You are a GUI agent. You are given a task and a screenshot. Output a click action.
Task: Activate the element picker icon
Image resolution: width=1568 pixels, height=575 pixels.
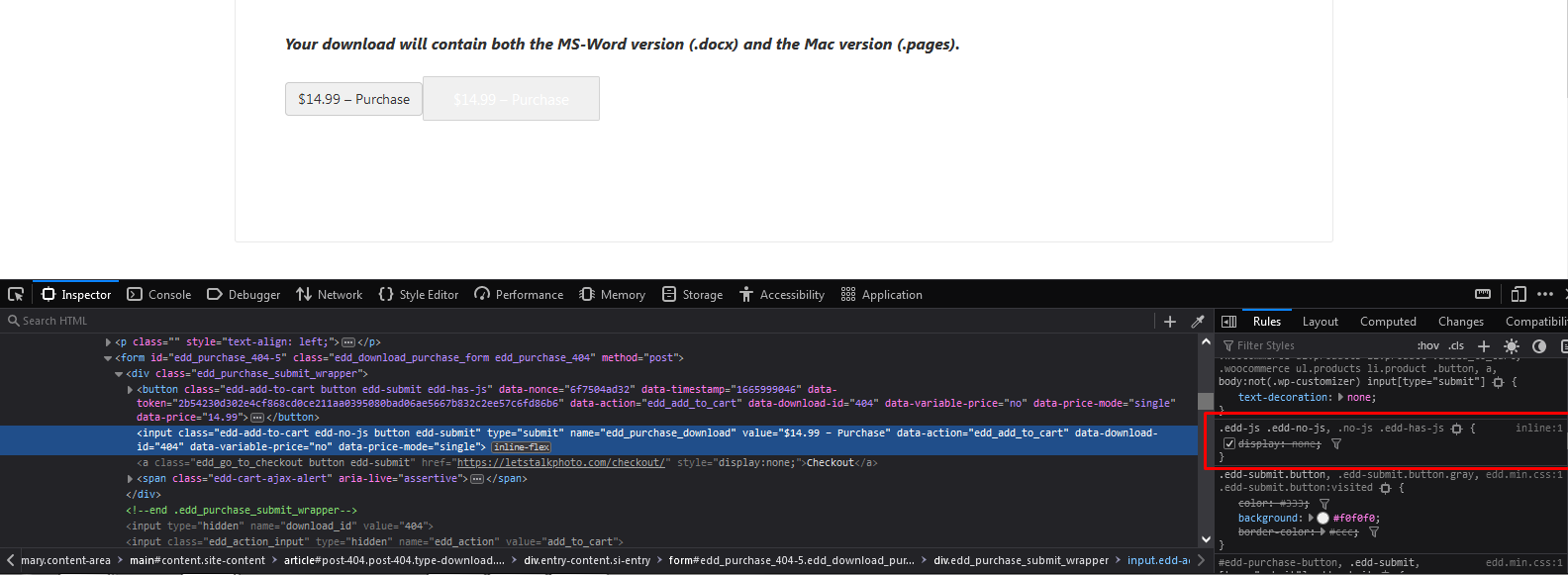click(16, 294)
